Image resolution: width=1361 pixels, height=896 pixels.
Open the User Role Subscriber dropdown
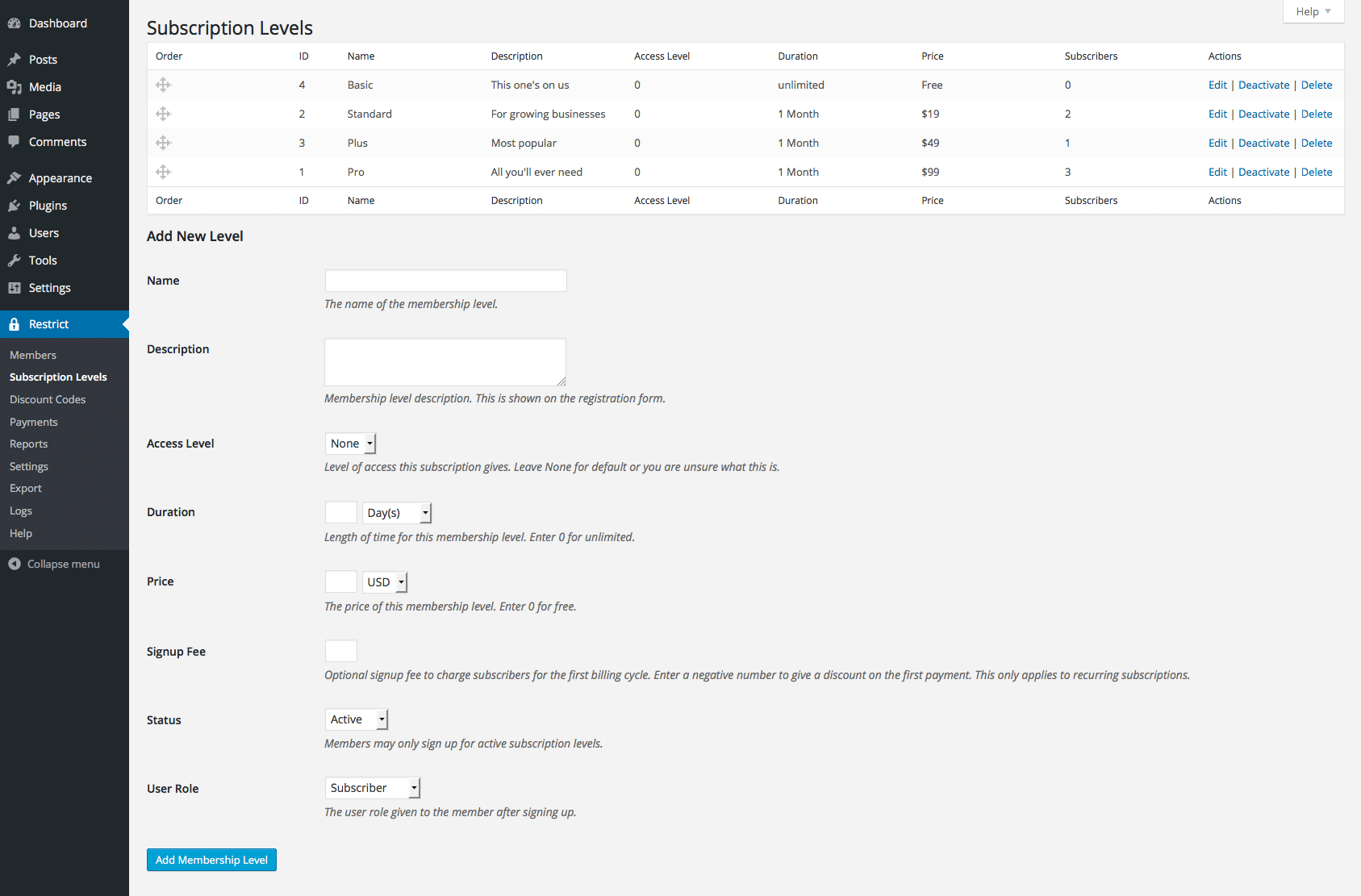coord(373,788)
